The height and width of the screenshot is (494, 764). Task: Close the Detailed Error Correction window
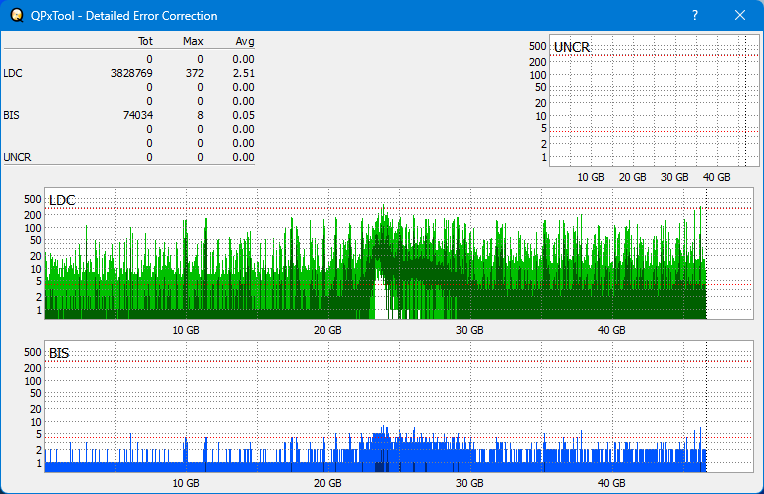740,15
